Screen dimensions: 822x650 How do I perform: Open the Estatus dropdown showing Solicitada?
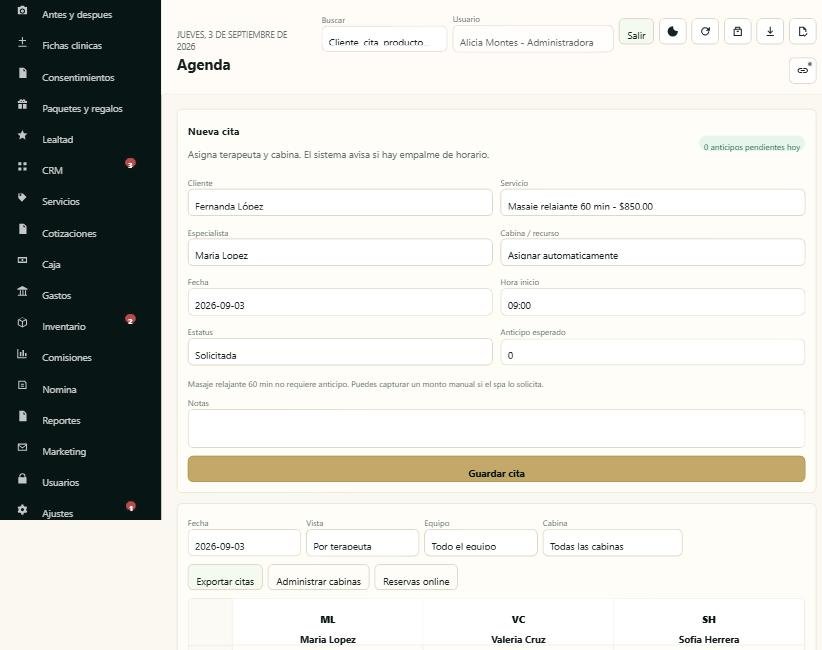tap(340, 352)
